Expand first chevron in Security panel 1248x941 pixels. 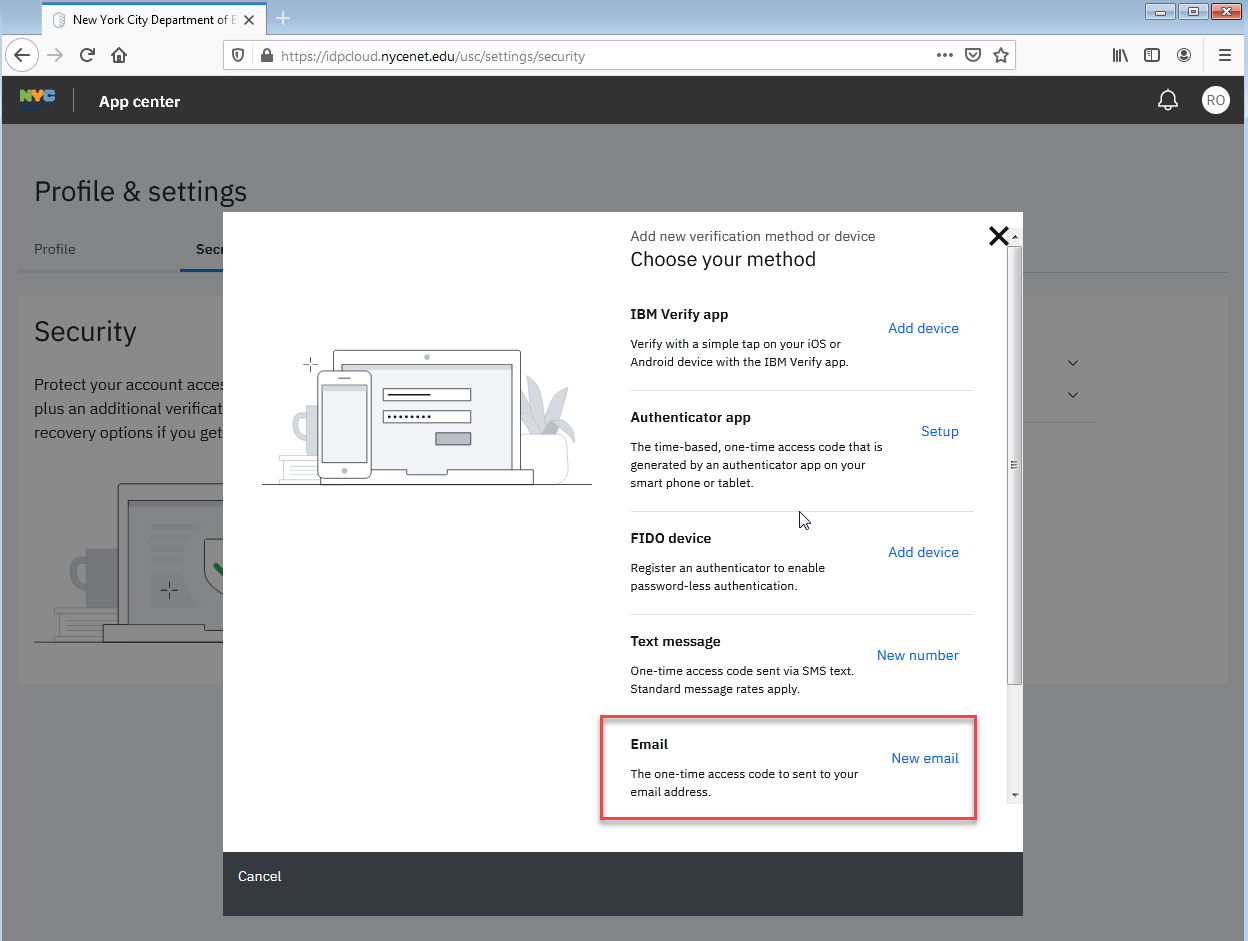tap(1072, 363)
